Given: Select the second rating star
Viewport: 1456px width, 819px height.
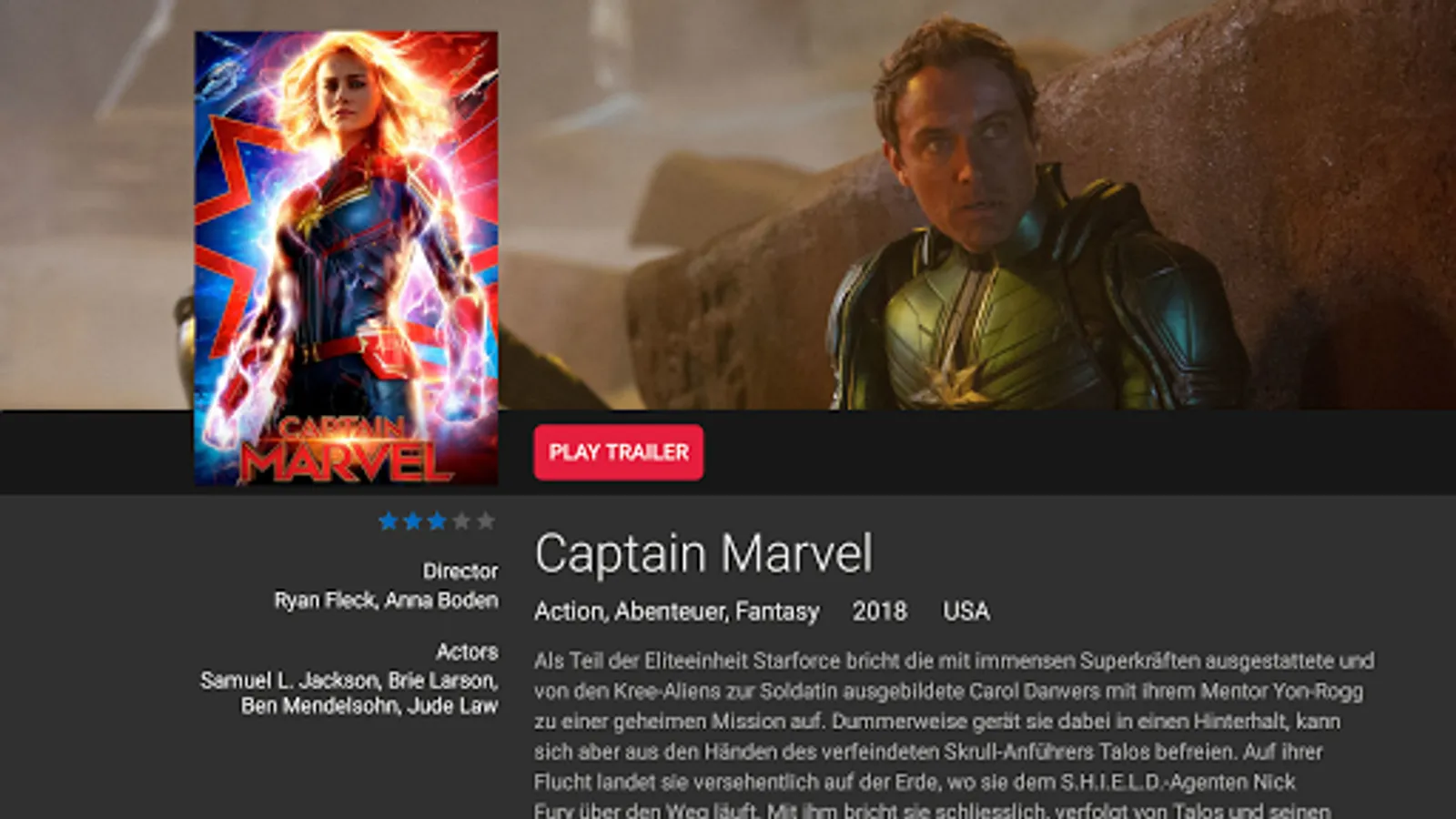Looking at the screenshot, I should [x=413, y=521].
